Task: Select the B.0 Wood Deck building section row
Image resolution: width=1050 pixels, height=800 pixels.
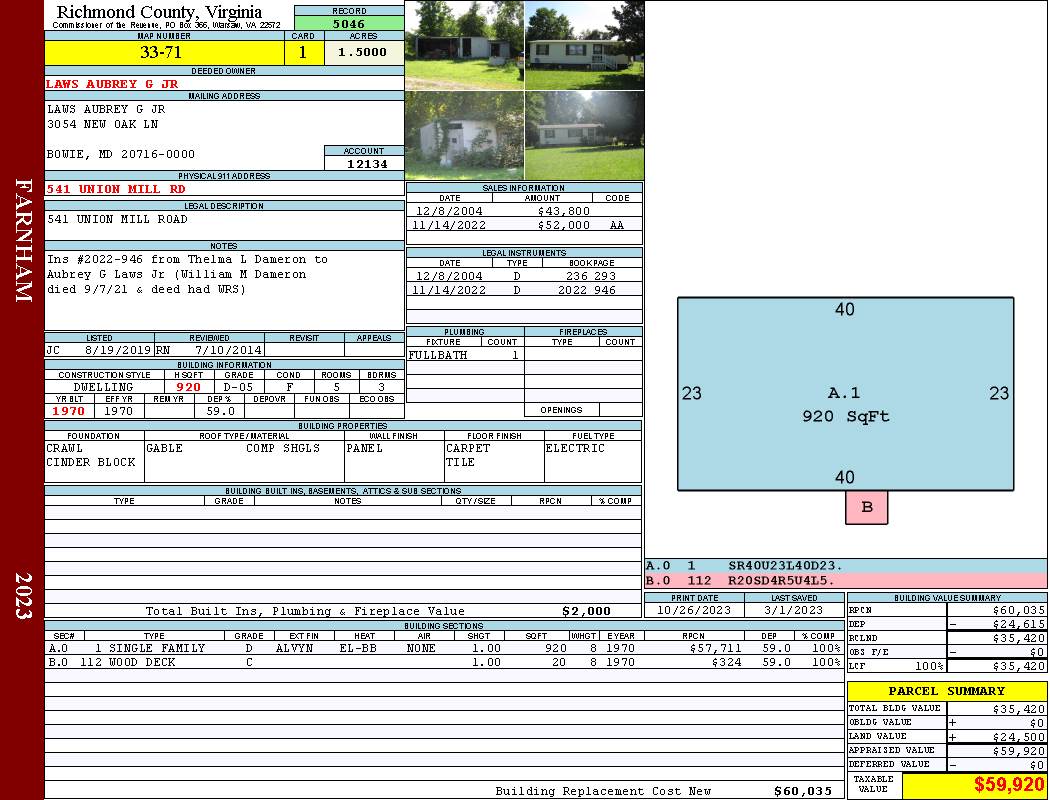Action: 443,662
